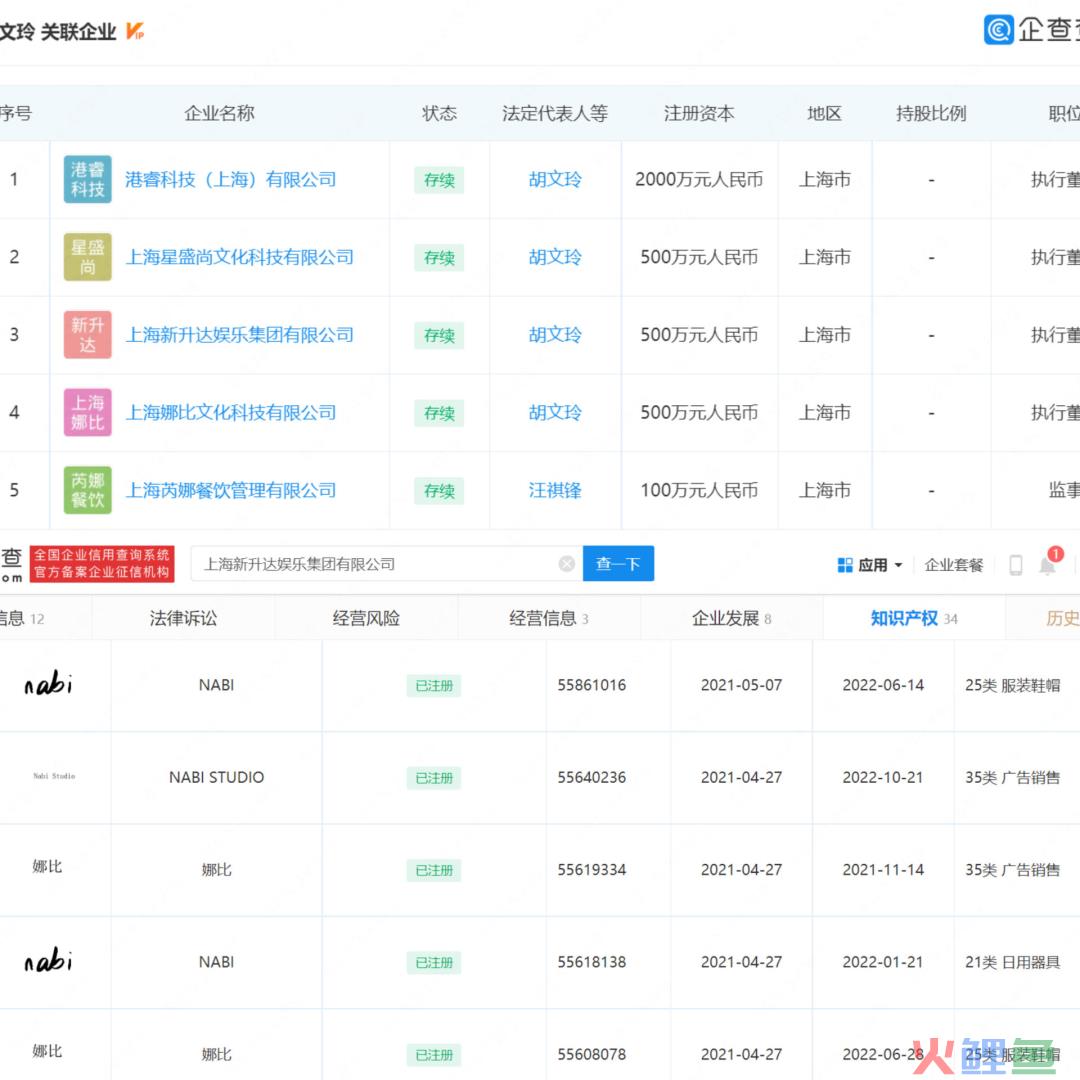Screen dimensions: 1080x1080
Task: Click the NABI STUDIO trademark name cell
Action: click(x=217, y=778)
